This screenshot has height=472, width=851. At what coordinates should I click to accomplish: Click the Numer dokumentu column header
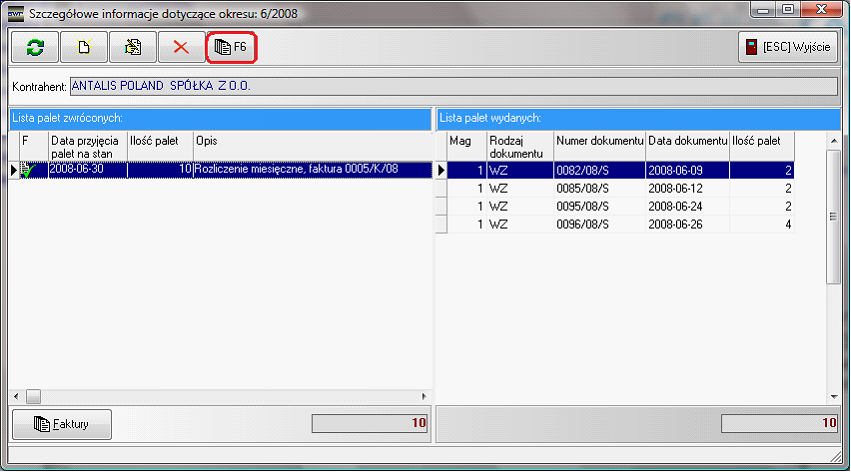pyautogui.click(x=598, y=146)
